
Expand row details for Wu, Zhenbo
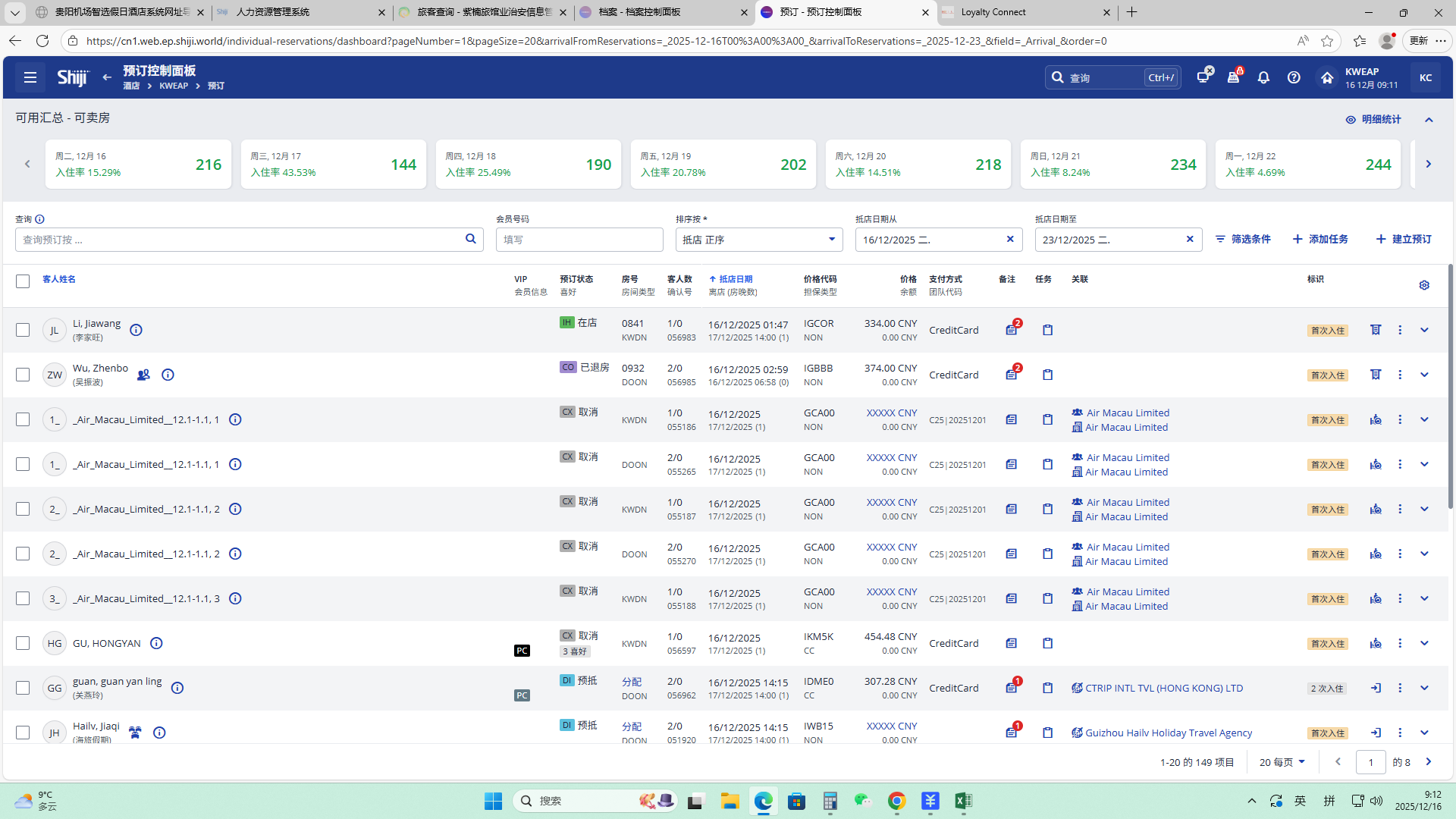[x=1424, y=375]
